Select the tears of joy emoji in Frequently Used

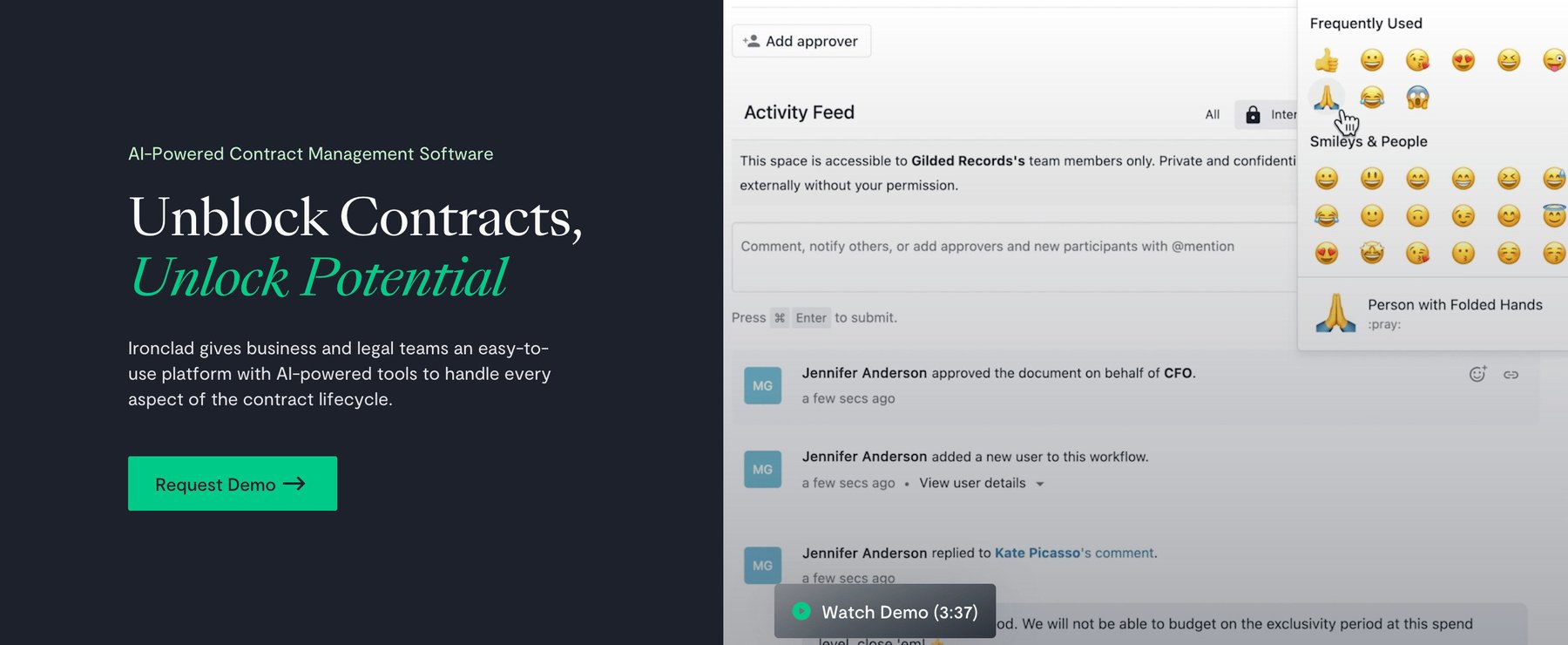pos(1372,97)
